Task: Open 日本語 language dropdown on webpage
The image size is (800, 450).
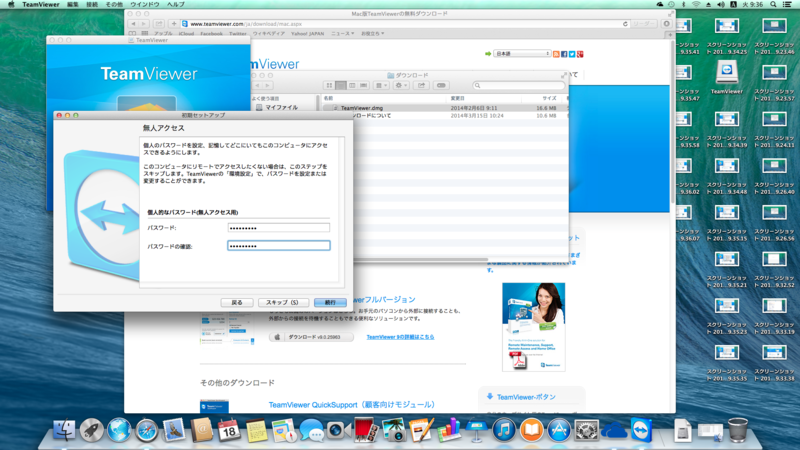Action: pos(521,54)
